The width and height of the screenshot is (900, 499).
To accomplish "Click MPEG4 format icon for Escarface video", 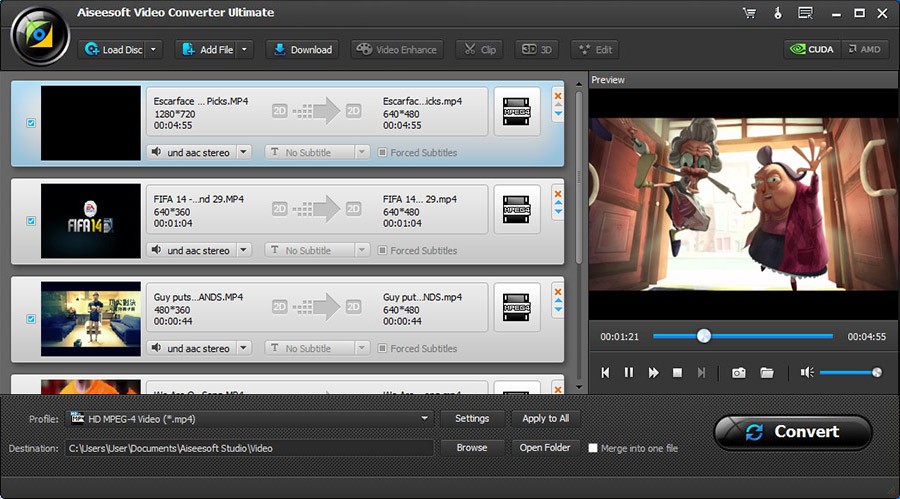I will coord(517,111).
